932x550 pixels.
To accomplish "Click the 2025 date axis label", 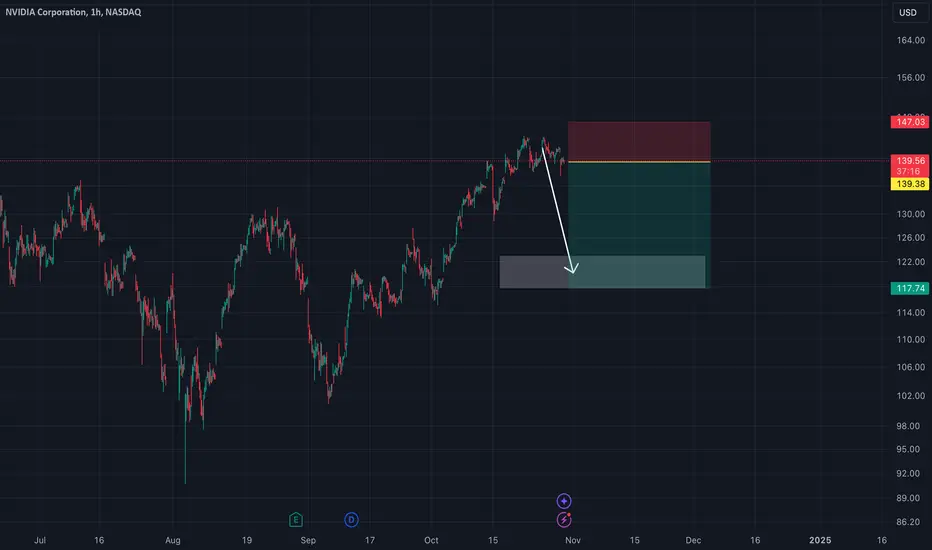I will [x=820, y=540].
